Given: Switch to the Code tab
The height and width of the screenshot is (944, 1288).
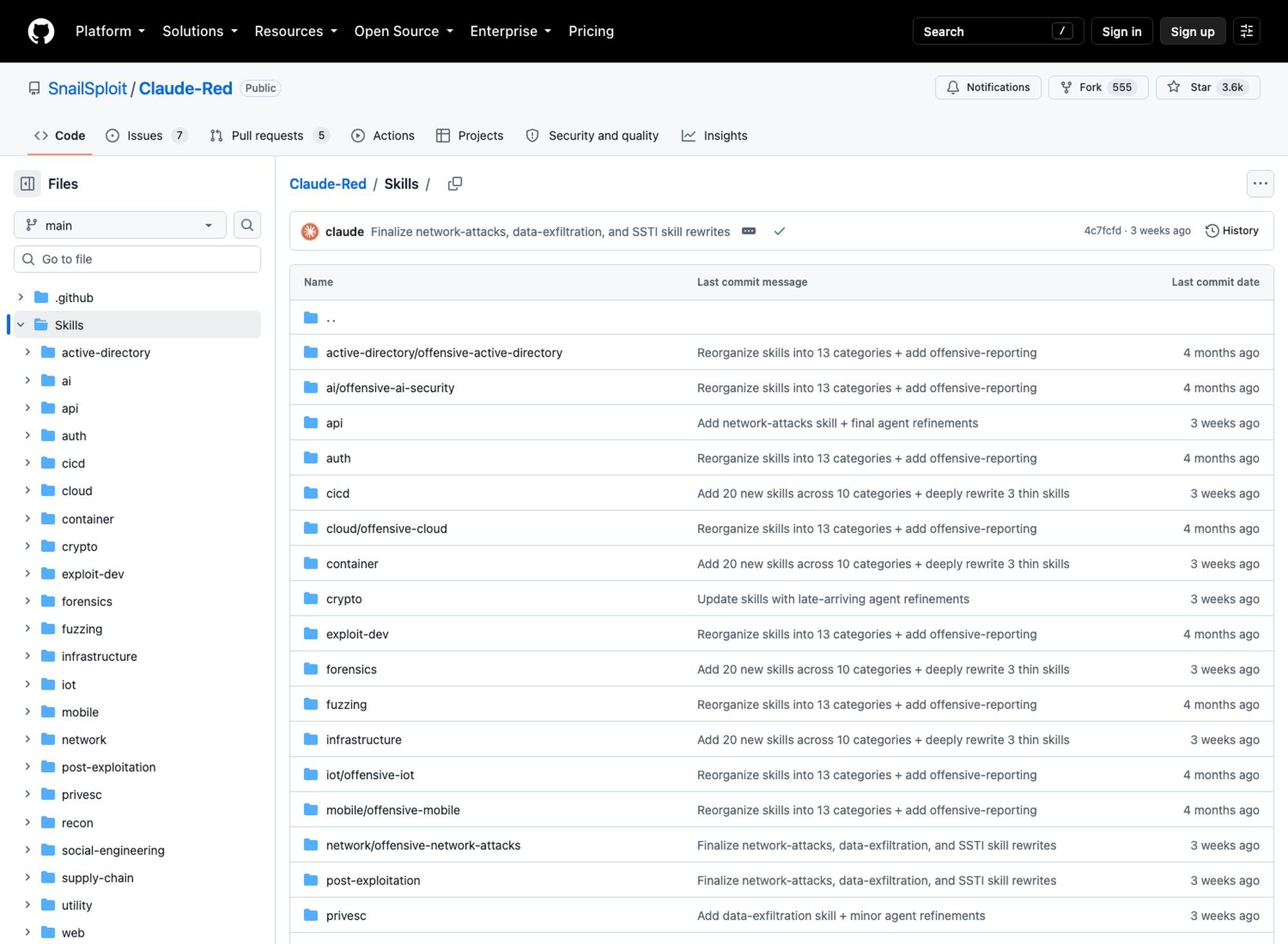Looking at the screenshot, I should tap(60, 135).
